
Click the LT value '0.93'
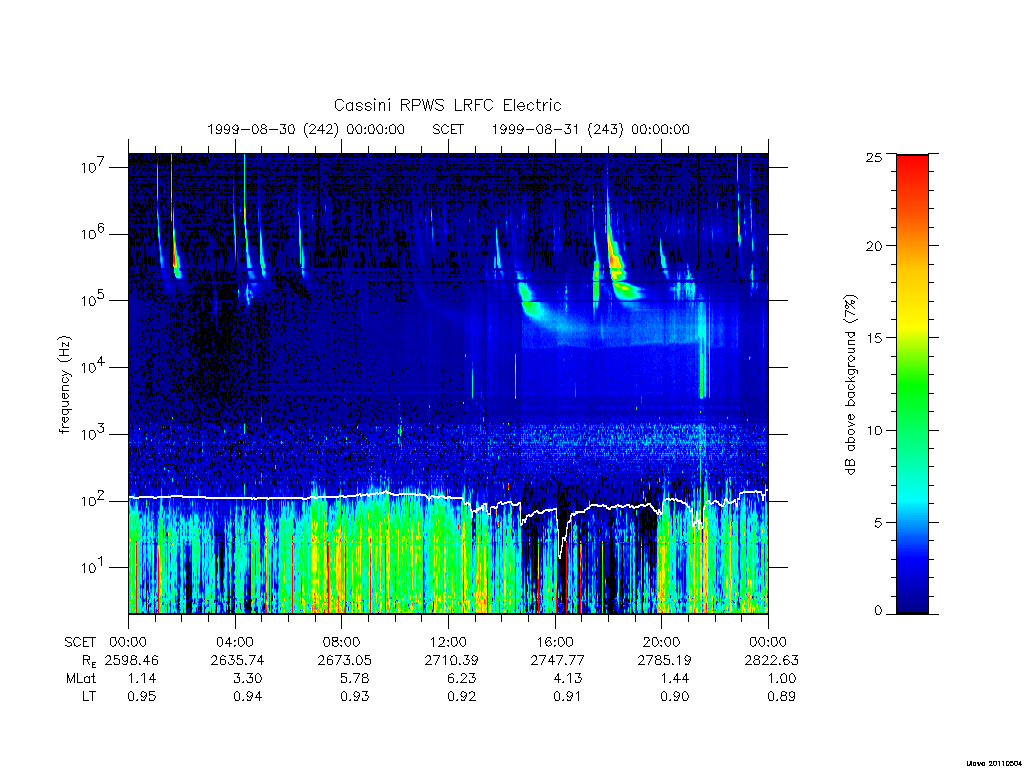[355, 697]
